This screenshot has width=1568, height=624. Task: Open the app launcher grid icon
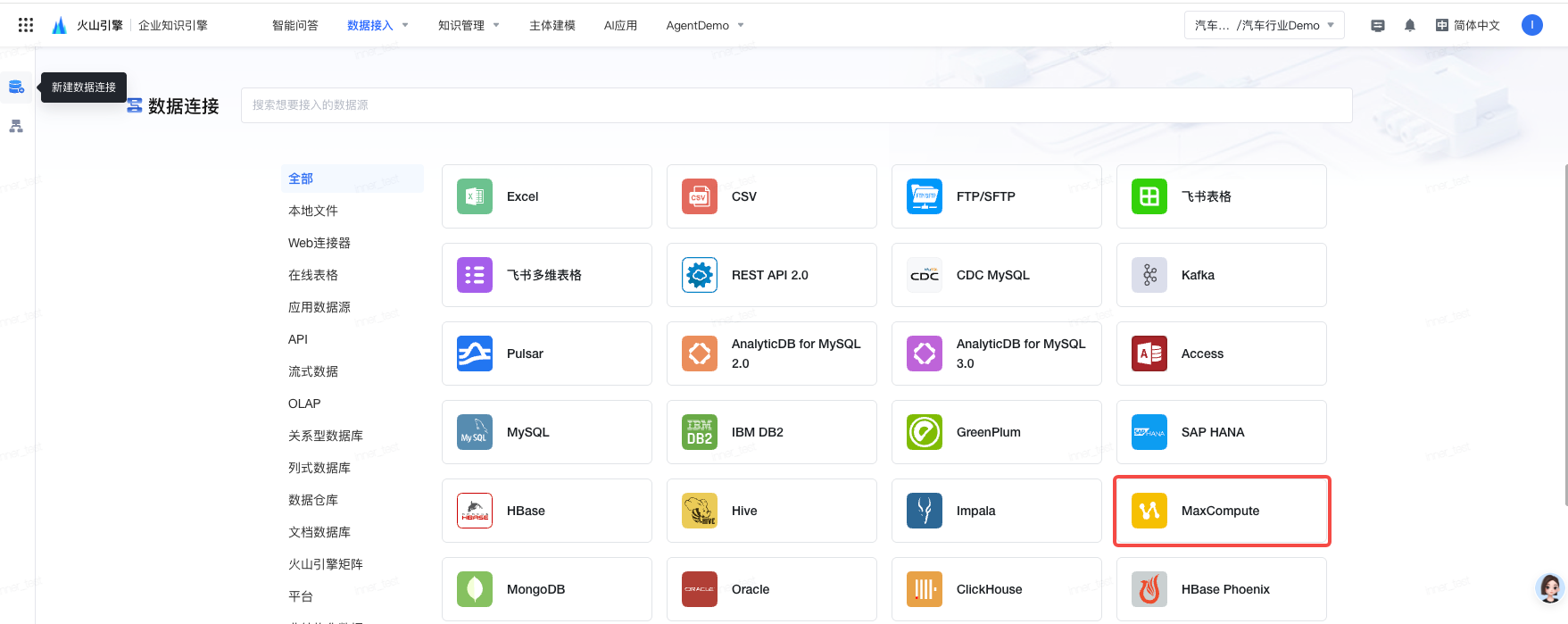26,25
